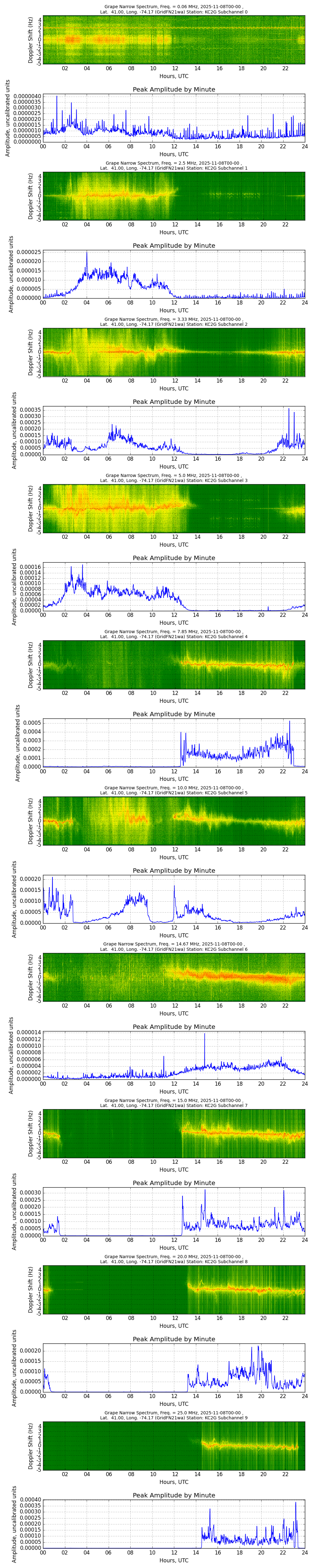
Task: Select the 10.0 MHz Subchannel 5 title
Action: [x=174, y=790]
